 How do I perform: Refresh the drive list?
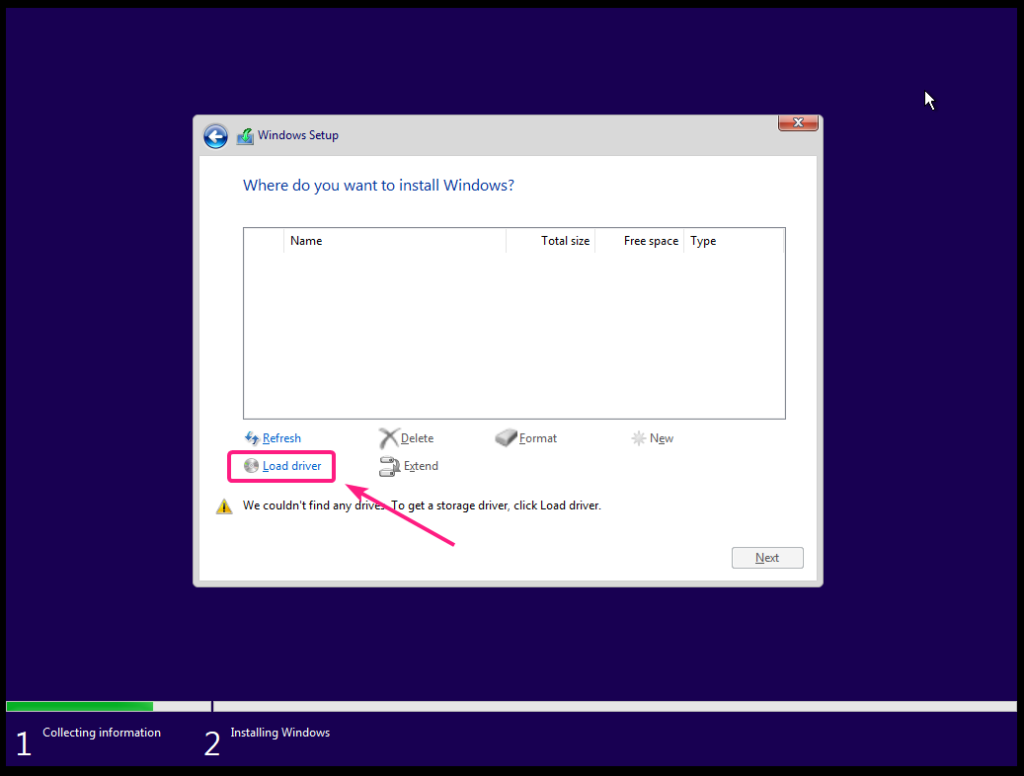coord(281,438)
